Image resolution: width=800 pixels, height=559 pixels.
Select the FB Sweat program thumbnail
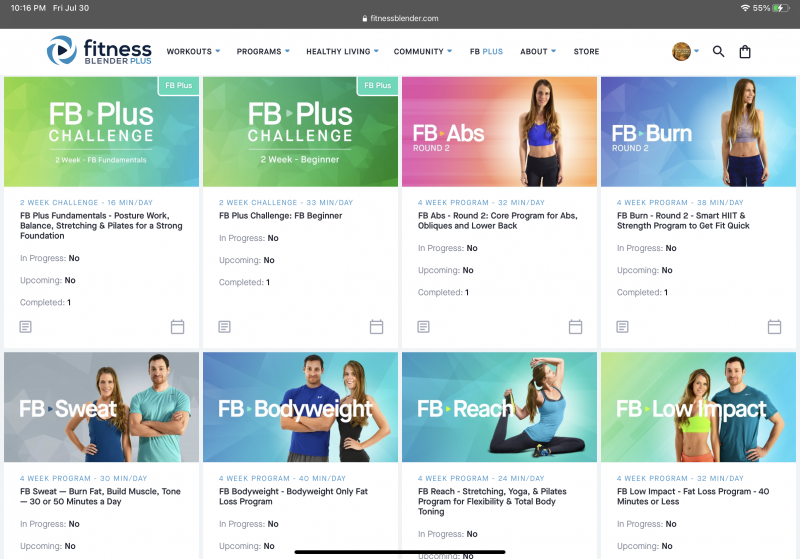tap(102, 407)
